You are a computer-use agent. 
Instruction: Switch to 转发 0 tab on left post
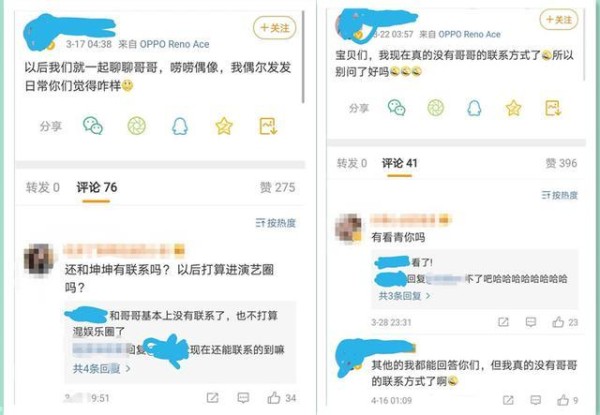point(42,187)
